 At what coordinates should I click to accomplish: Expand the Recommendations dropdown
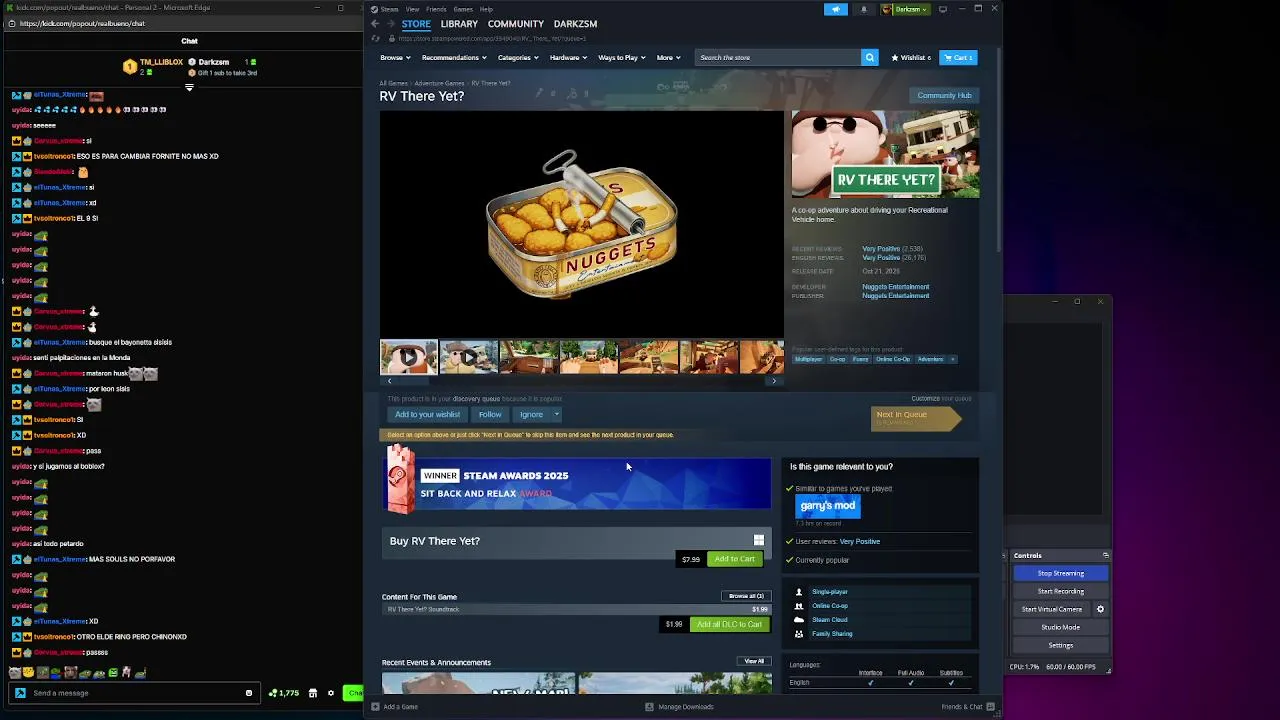tap(453, 57)
